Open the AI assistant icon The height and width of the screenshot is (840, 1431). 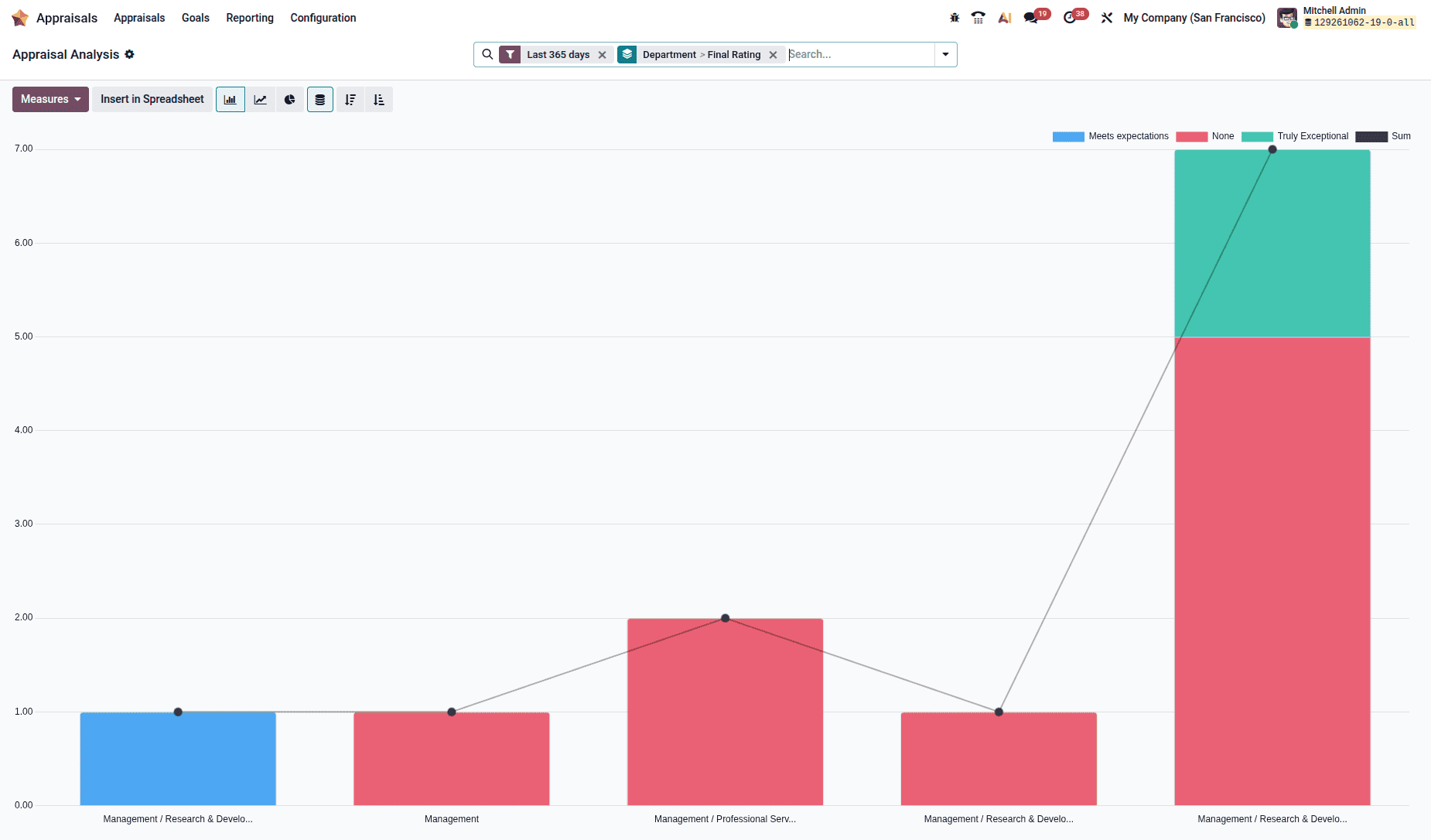click(x=1005, y=18)
